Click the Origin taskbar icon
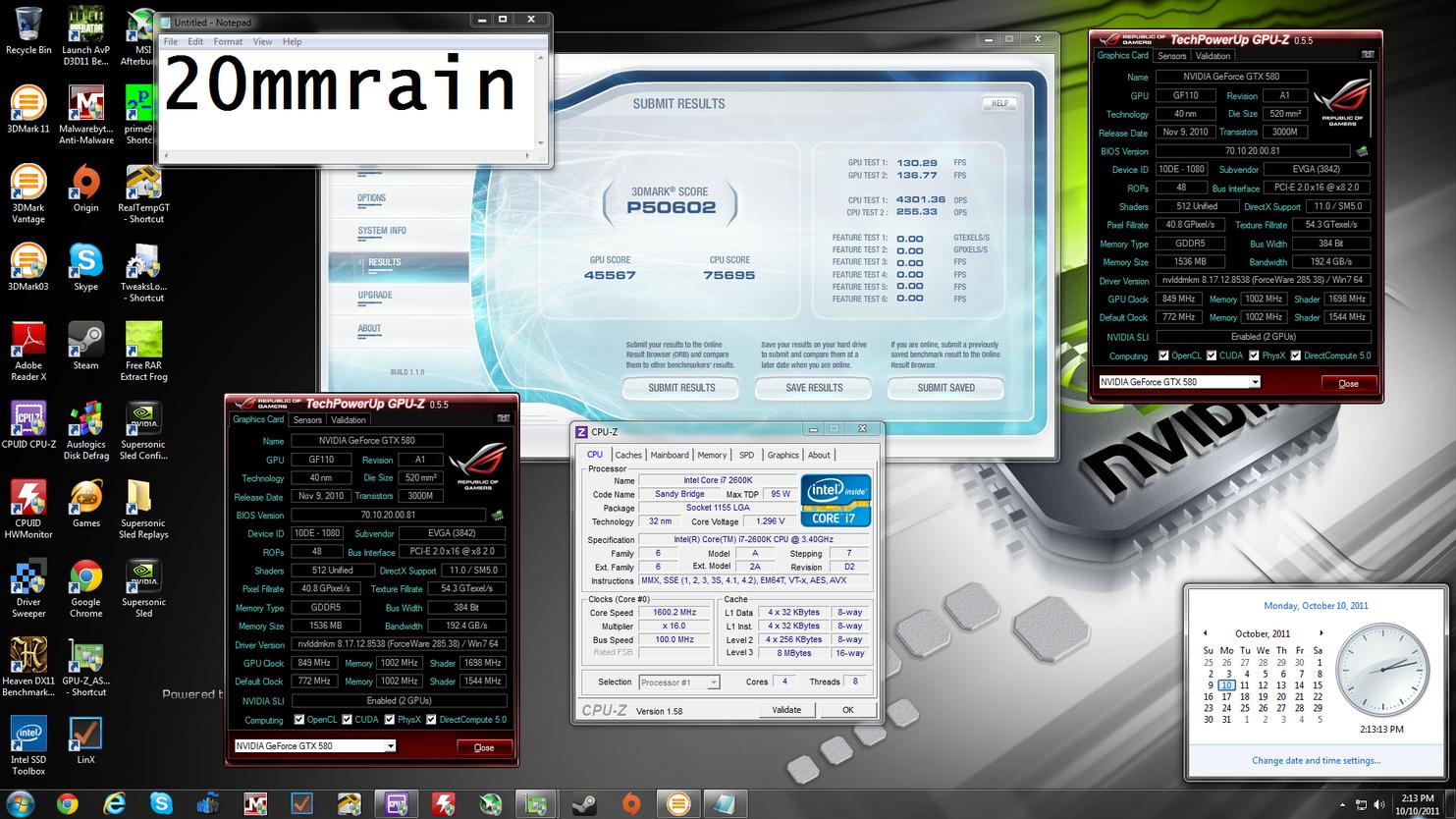 click(631, 804)
